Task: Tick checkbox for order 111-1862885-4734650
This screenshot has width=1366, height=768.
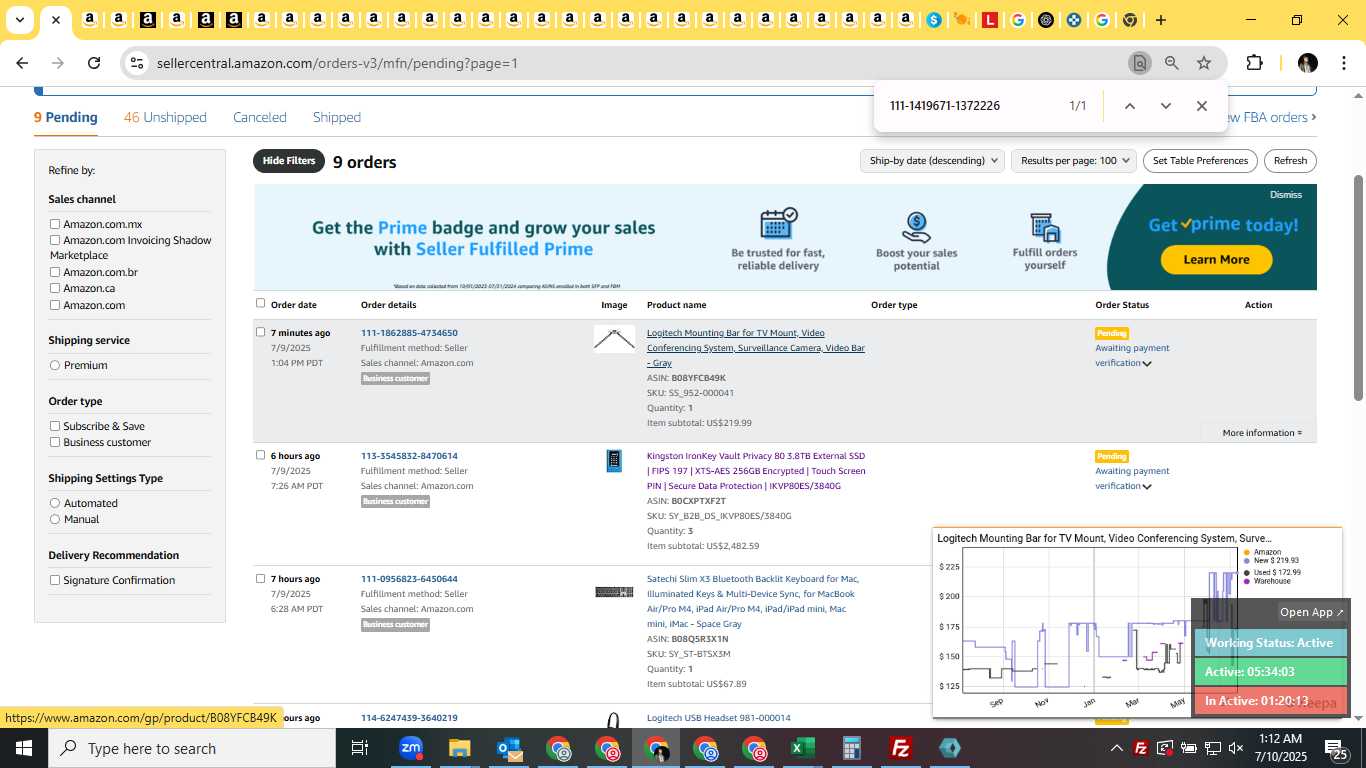Action: tap(261, 332)
